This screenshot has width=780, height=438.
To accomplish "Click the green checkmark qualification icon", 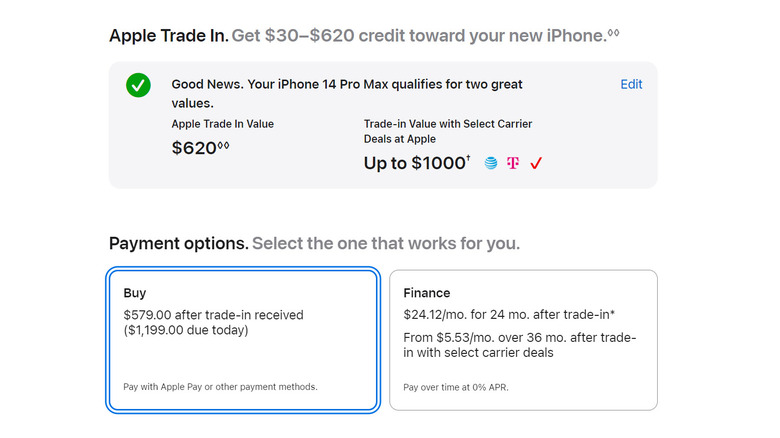I will 139,85.
